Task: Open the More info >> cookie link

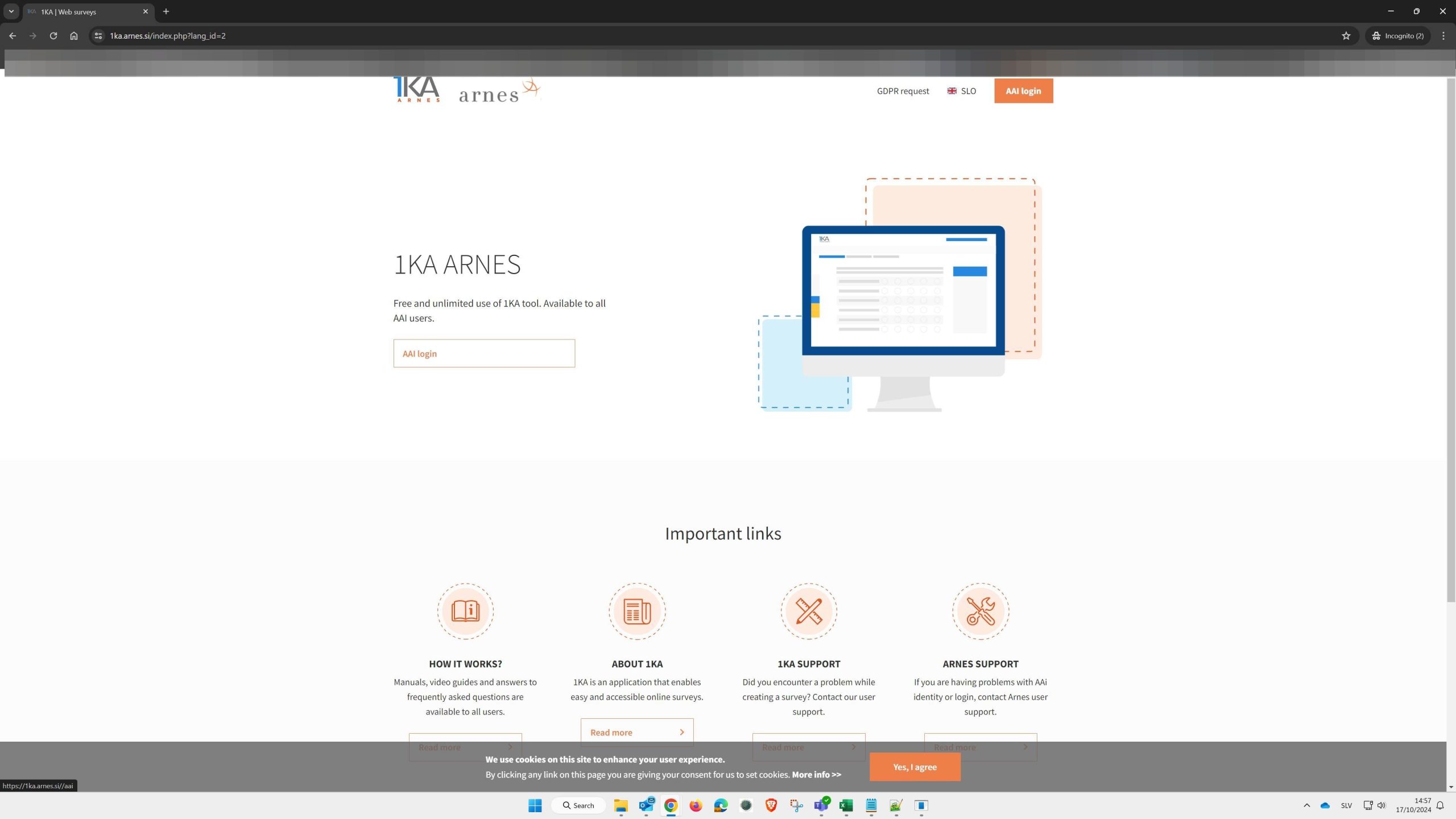Action: 816,775
